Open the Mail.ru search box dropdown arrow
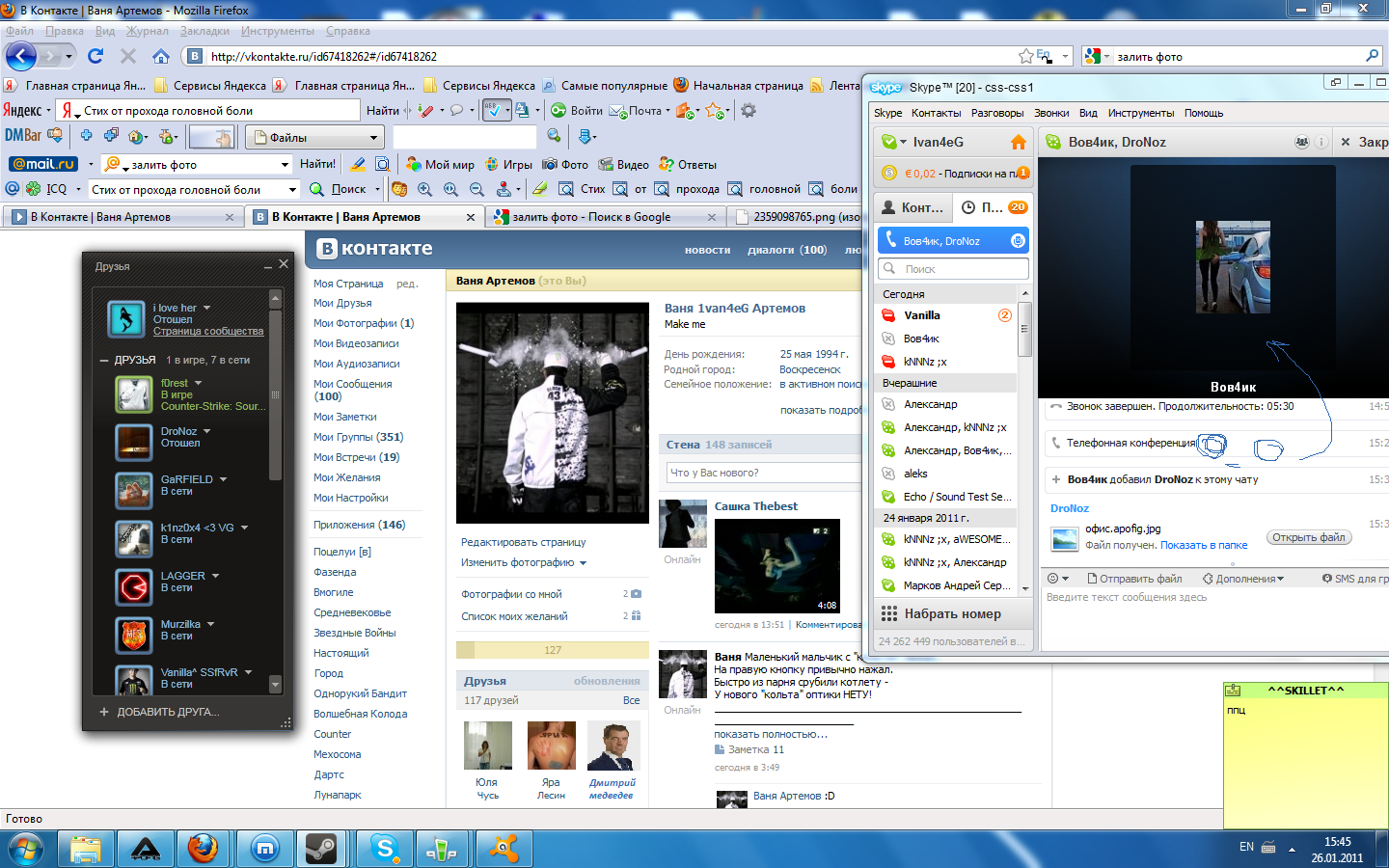This screenshot has width=1389, height=868. tap(285, 164)
